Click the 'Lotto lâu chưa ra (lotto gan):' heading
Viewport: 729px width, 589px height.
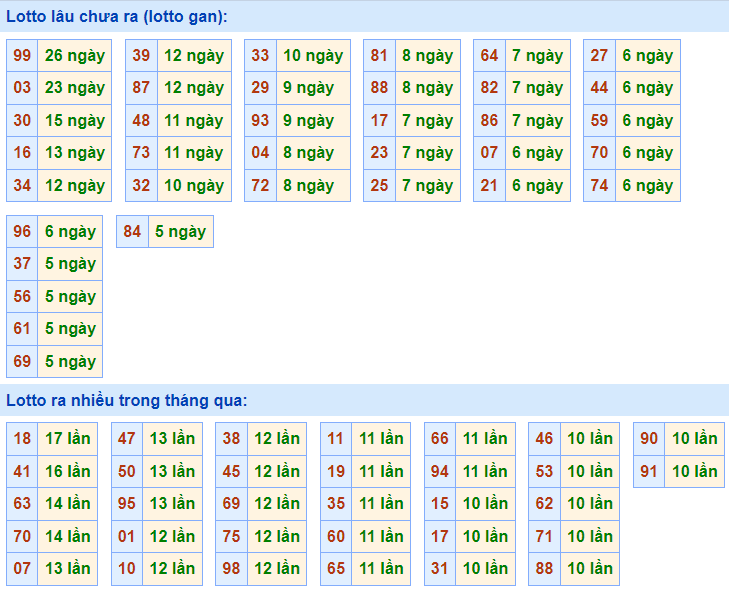coord(117,17)
